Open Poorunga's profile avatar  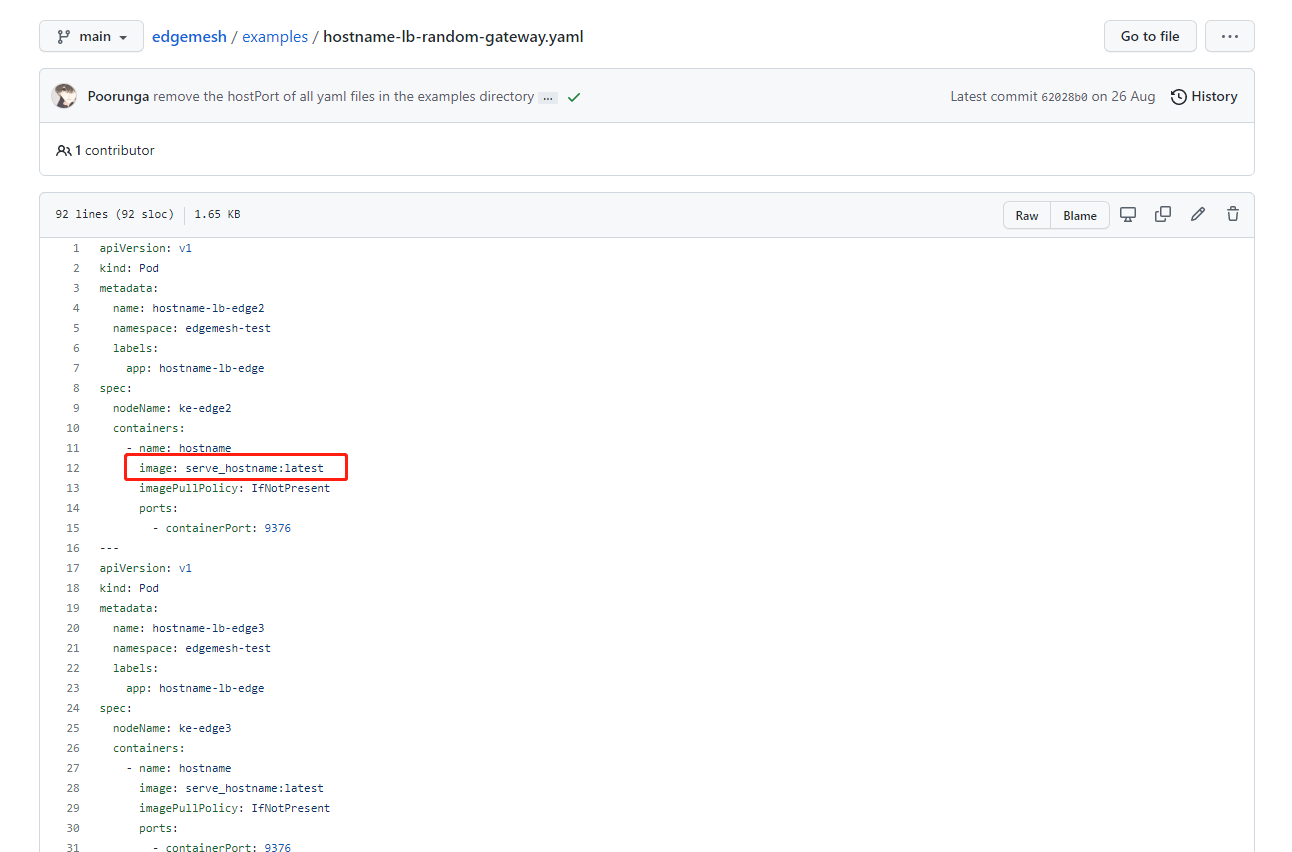point(64,96)
